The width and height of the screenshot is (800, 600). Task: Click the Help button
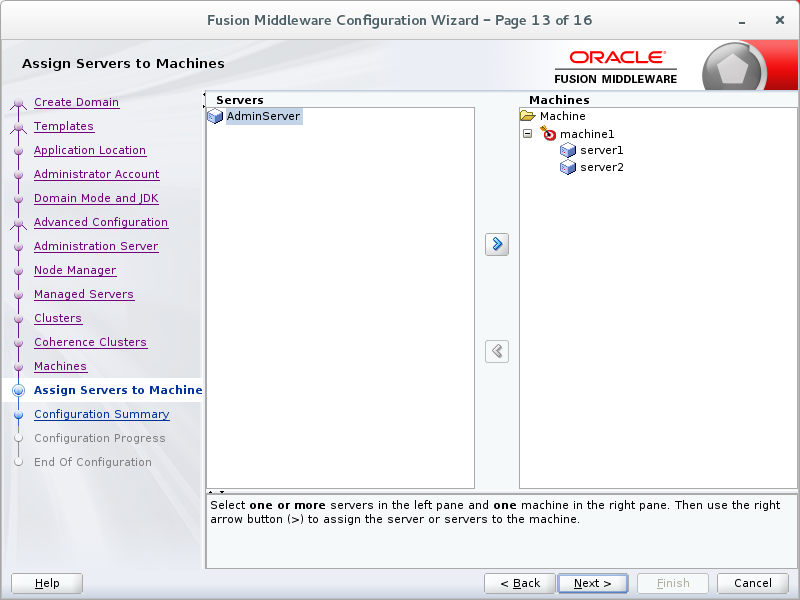pos(47,583)
